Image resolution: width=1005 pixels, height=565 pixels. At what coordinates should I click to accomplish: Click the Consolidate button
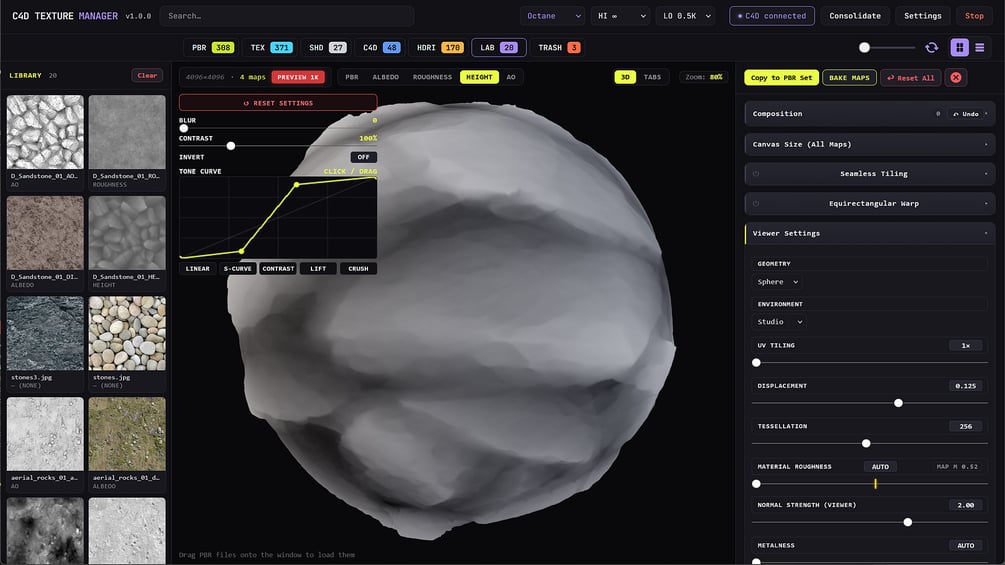tap(855, 16)
